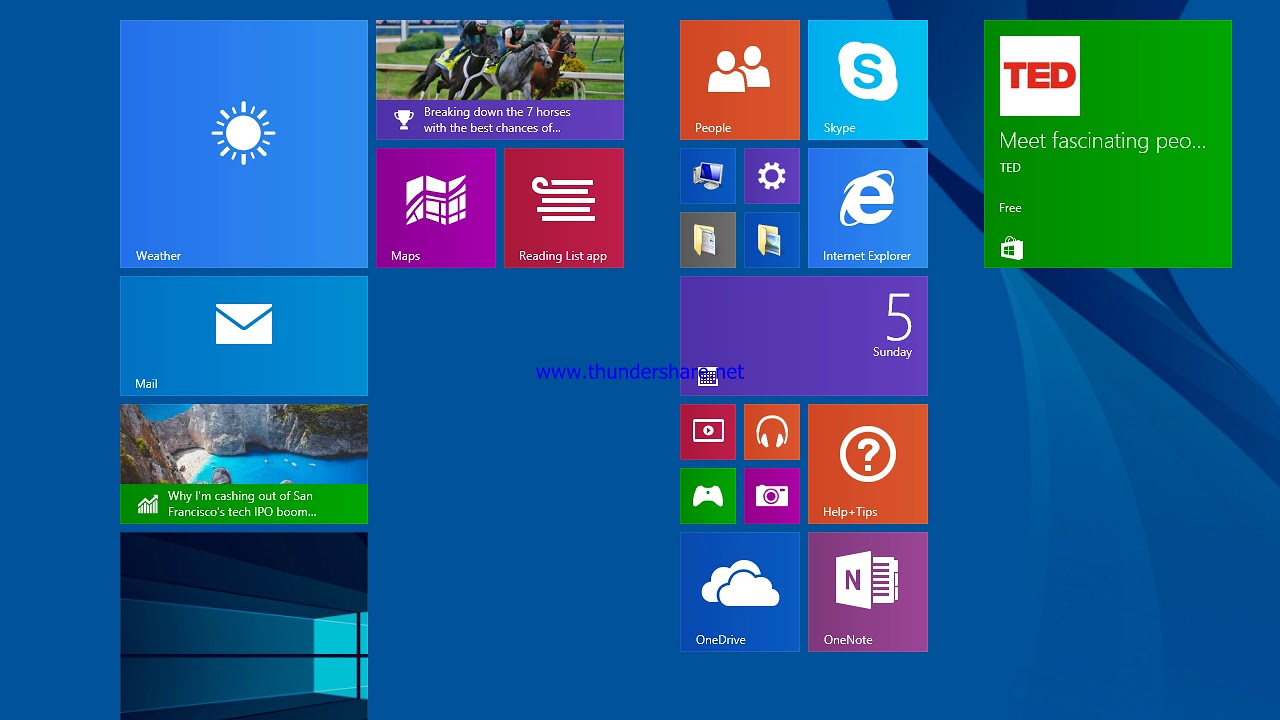Launch Internet Explorer tile
This screenshot has height=720, width=1280.
[868, 208]
